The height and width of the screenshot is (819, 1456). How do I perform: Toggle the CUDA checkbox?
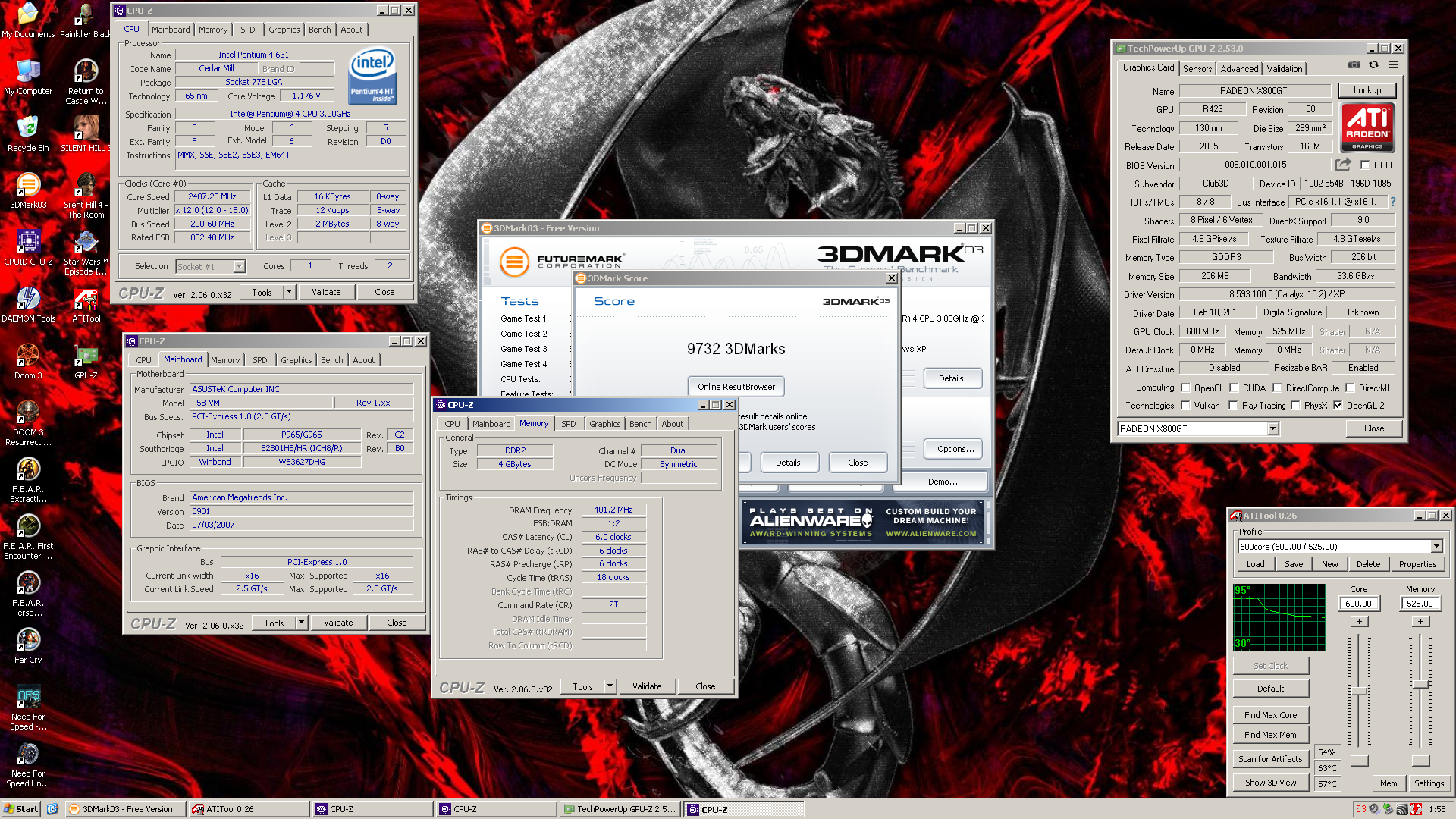pyautogui.click(x=1234, y=388)
